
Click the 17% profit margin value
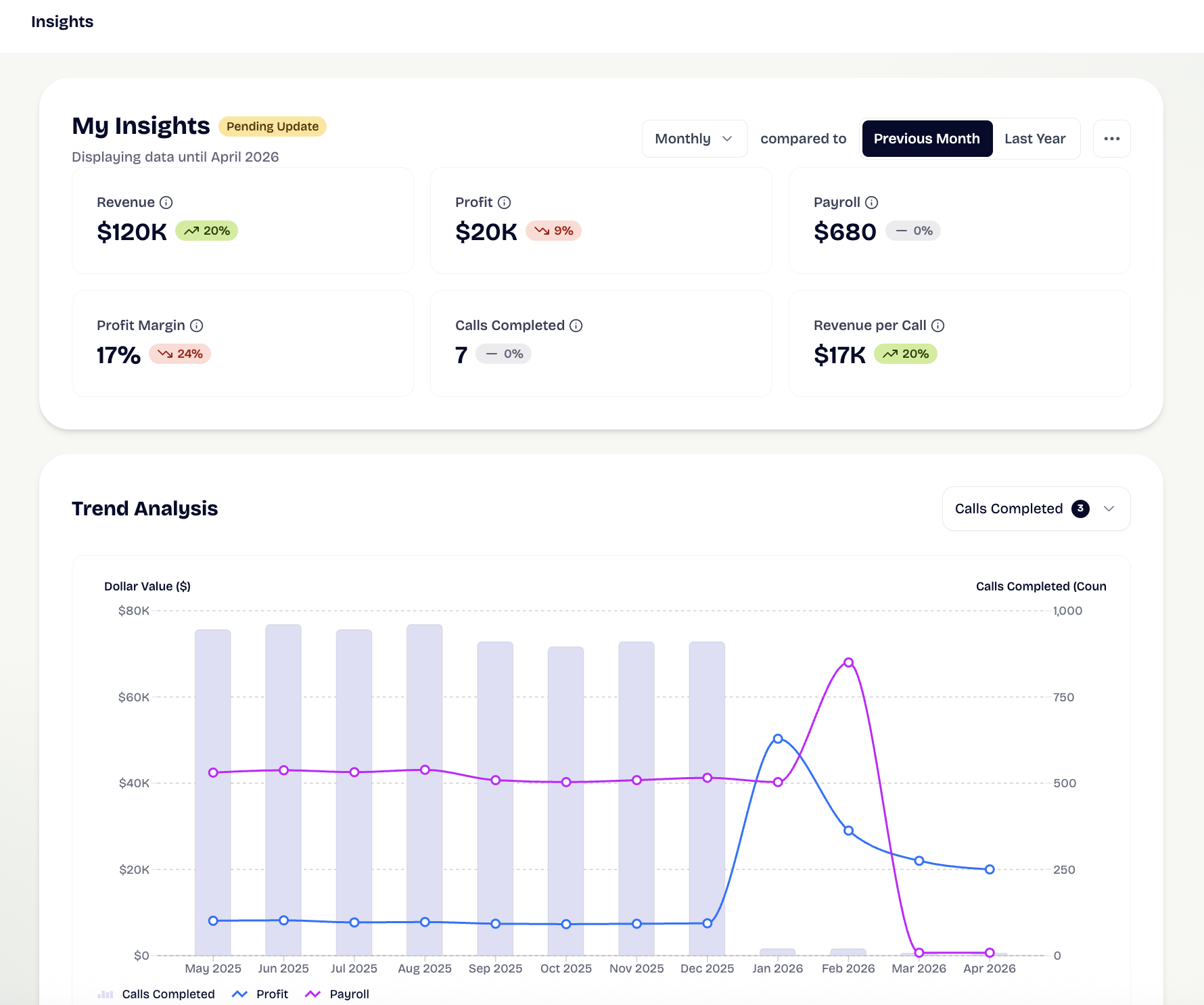(118, 355)
